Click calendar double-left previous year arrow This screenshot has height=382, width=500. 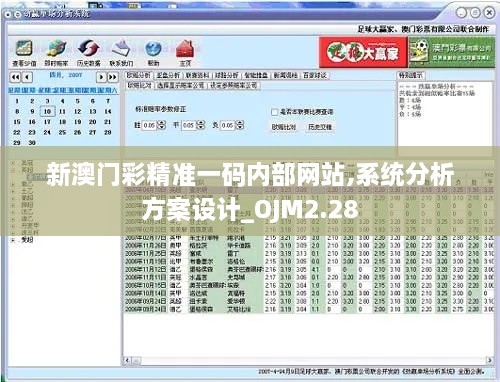pyautogui.click(x=15, y=77)
